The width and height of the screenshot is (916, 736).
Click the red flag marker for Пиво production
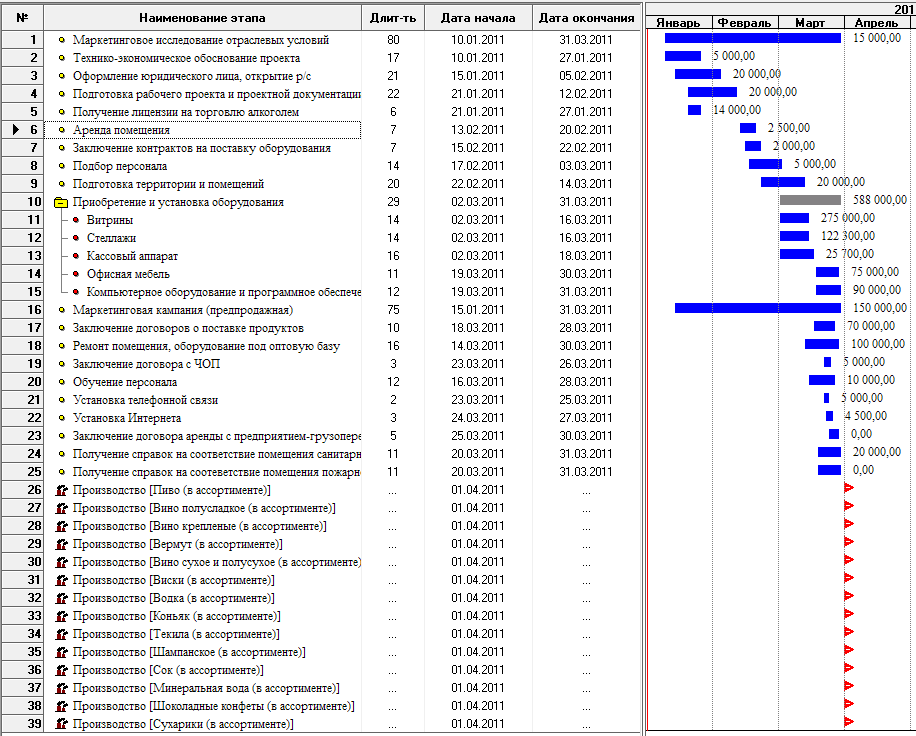click(849, 488)
